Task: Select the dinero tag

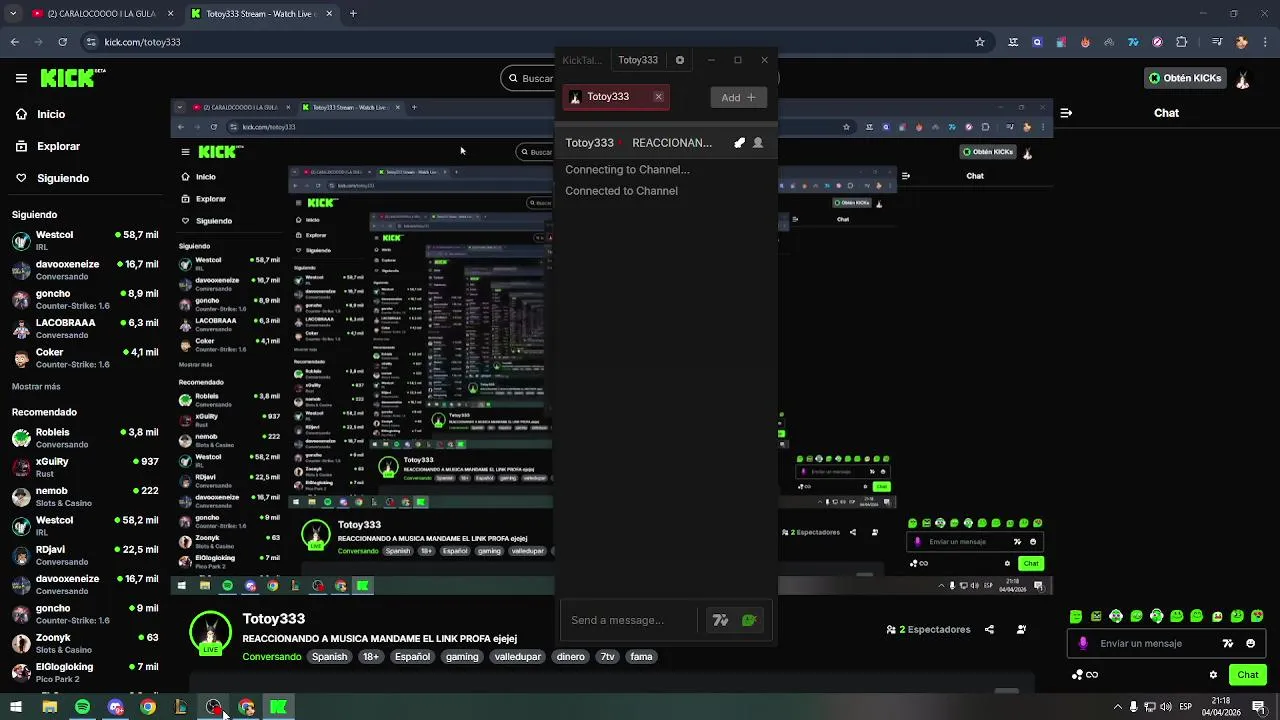Action: point(571,657)
